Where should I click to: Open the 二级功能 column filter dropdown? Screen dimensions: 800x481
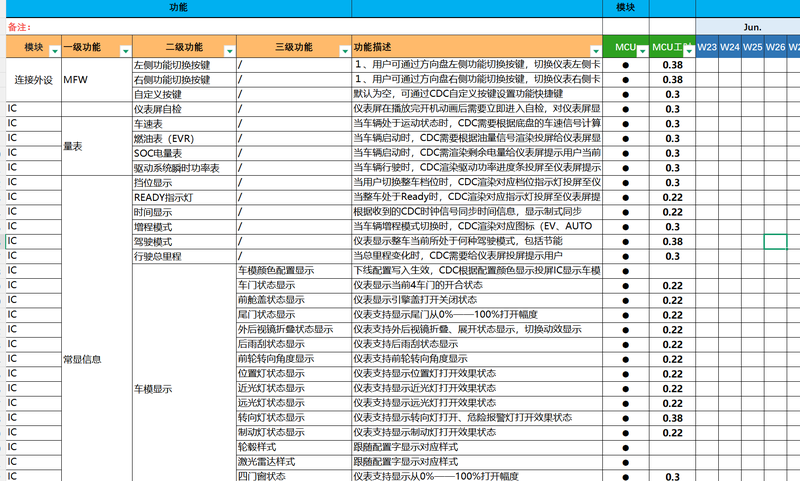click(230, 51)
